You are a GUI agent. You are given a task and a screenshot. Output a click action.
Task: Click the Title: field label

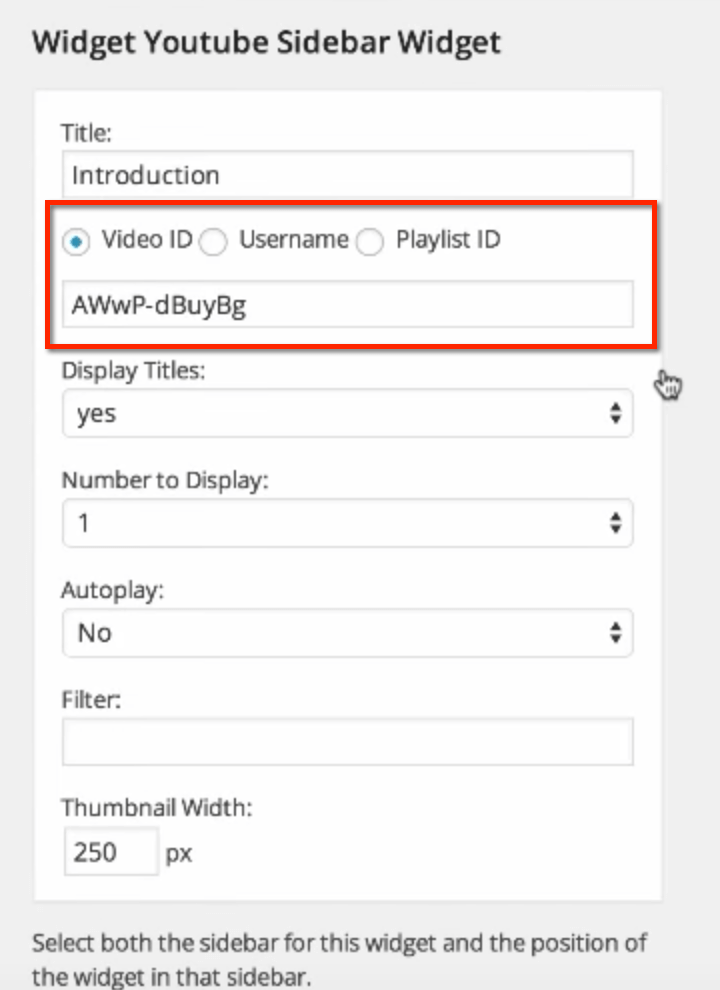point(87,133)
